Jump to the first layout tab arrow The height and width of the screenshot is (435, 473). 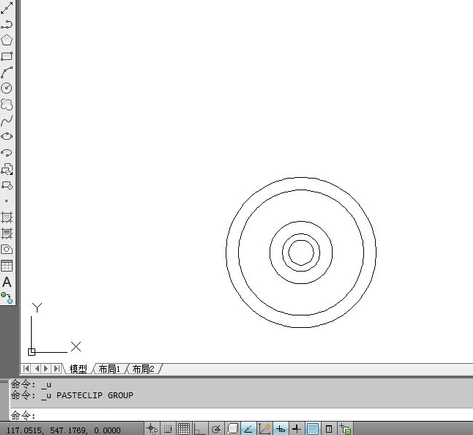point(26,369)
